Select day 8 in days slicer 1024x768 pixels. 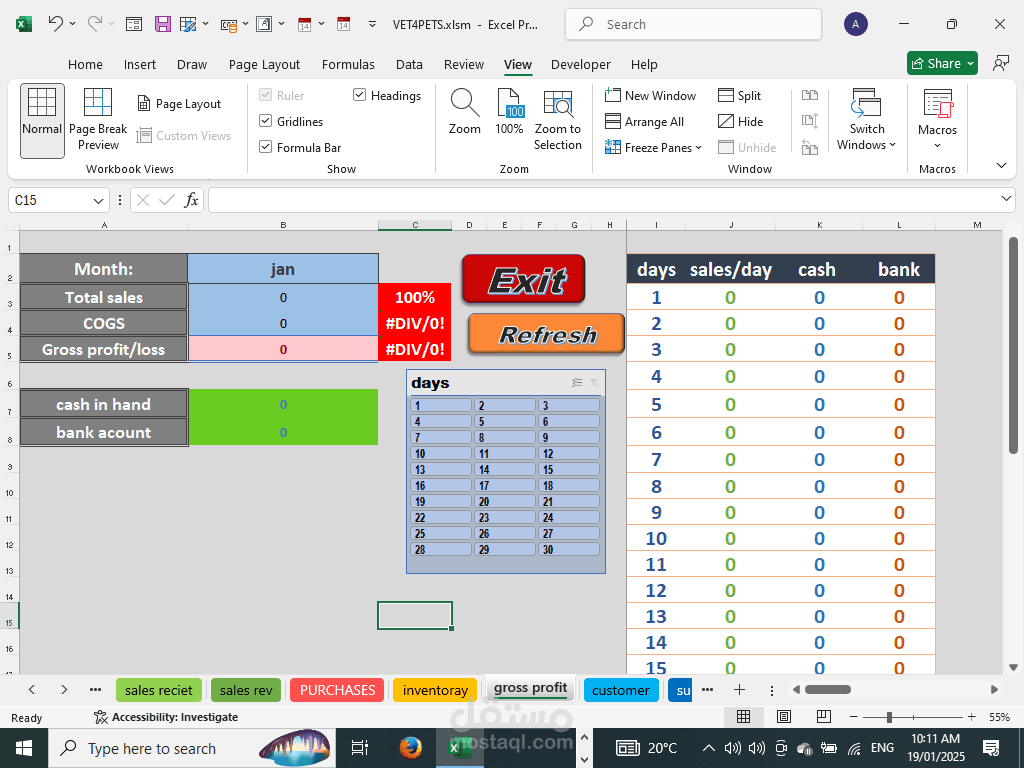click(505, 437)
